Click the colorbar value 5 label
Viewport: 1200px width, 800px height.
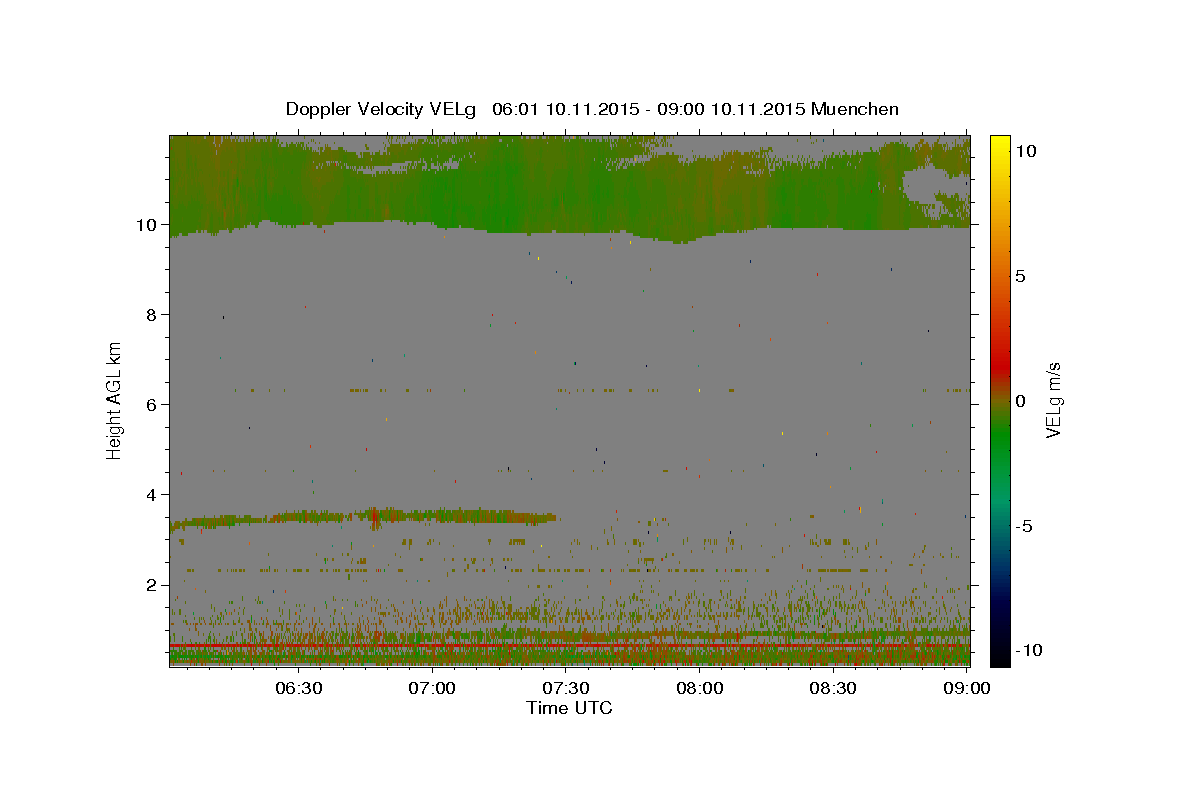1020,275
